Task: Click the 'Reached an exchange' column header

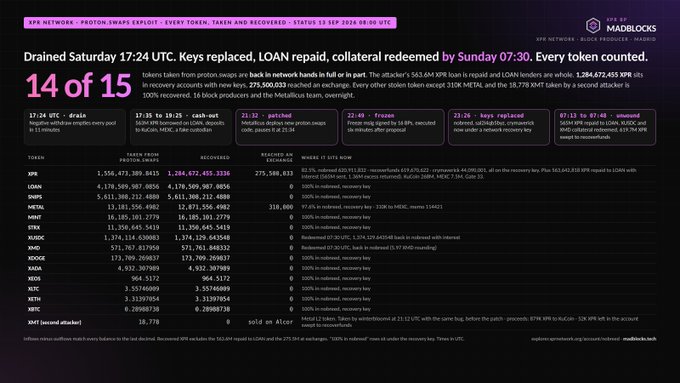Action: 277,157
